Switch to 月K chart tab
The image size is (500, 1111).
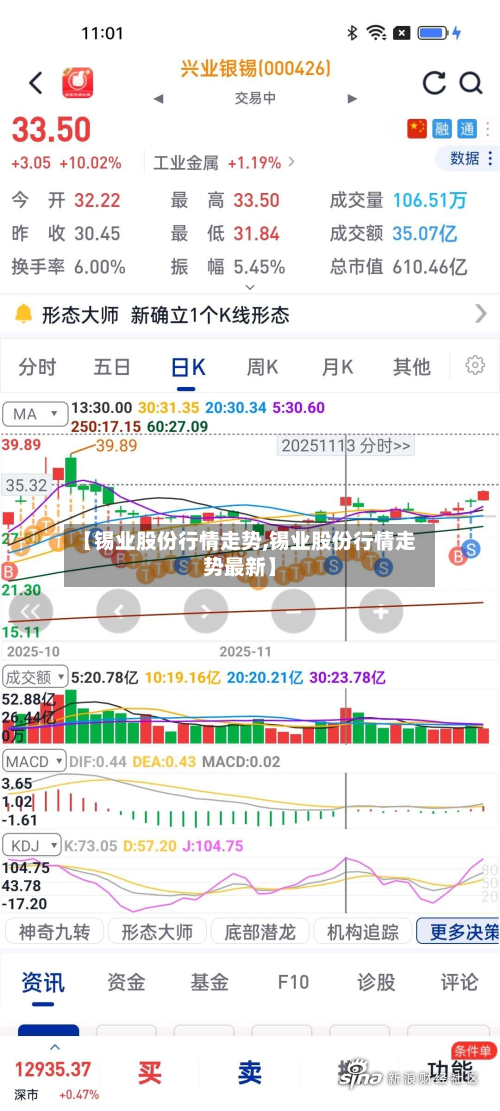coord(337,367)
